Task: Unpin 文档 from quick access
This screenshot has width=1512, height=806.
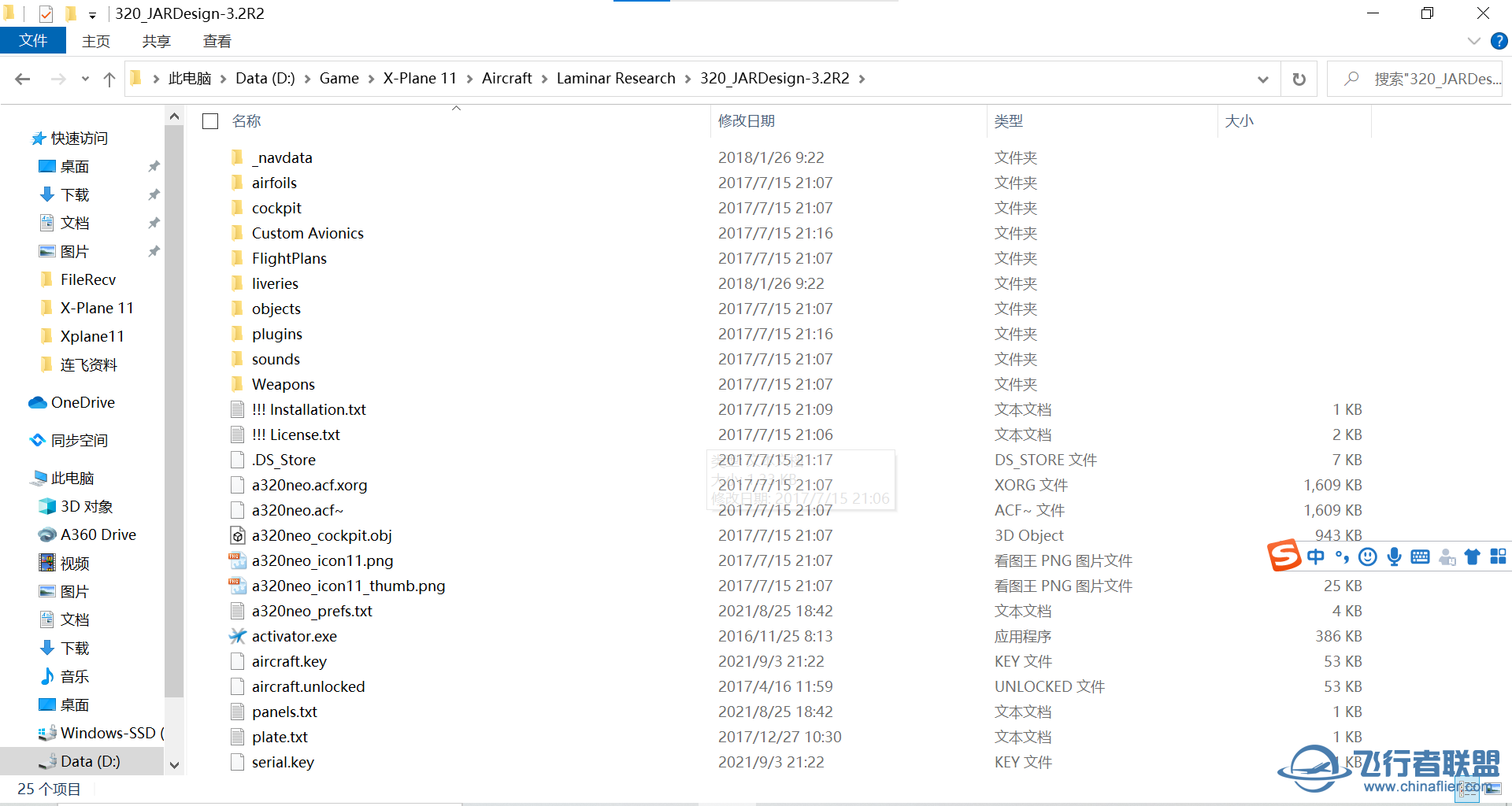Action: click(x=154, y=223)
